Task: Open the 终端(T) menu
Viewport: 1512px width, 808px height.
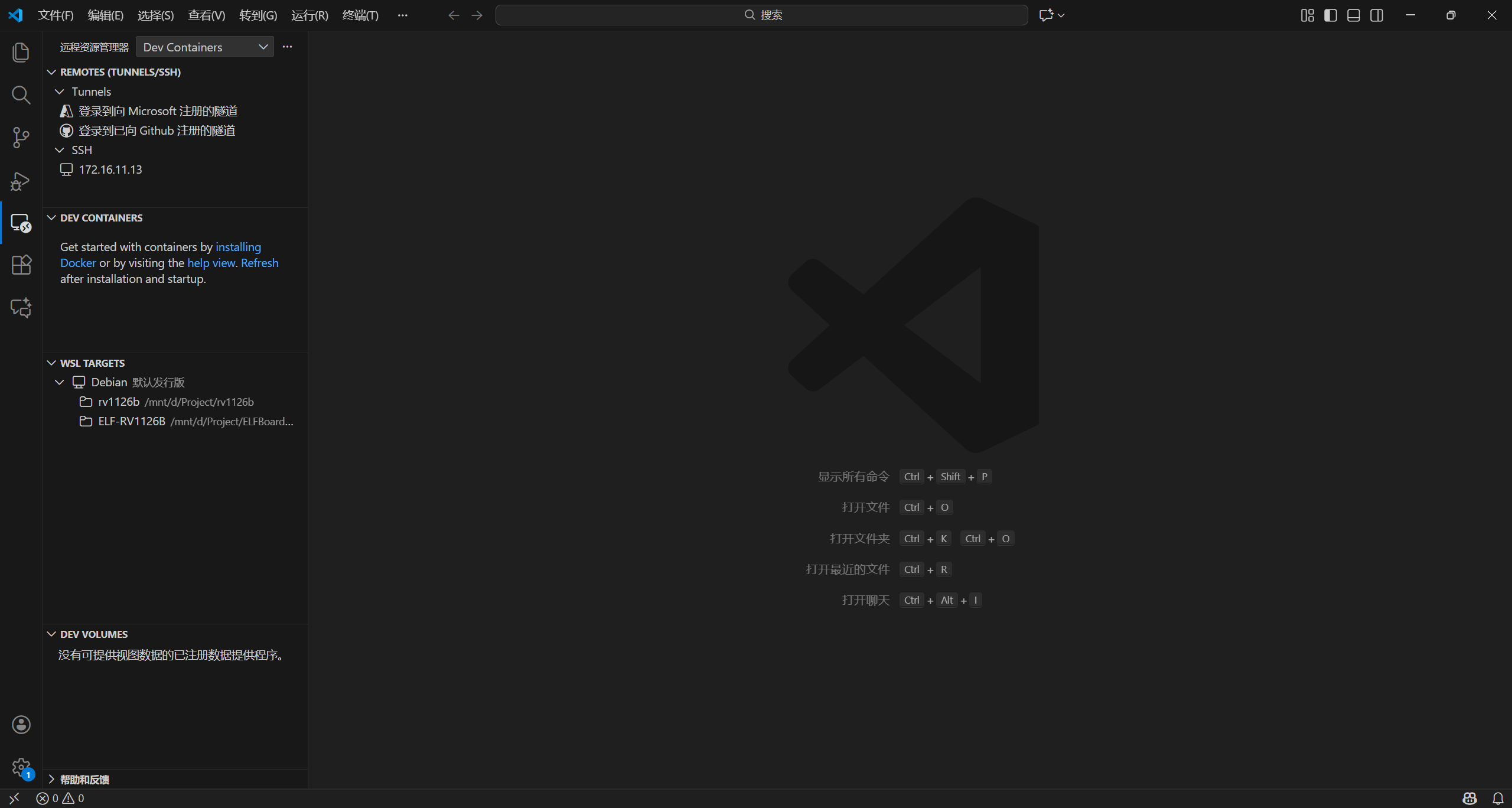Action: [x=360, y=15]
